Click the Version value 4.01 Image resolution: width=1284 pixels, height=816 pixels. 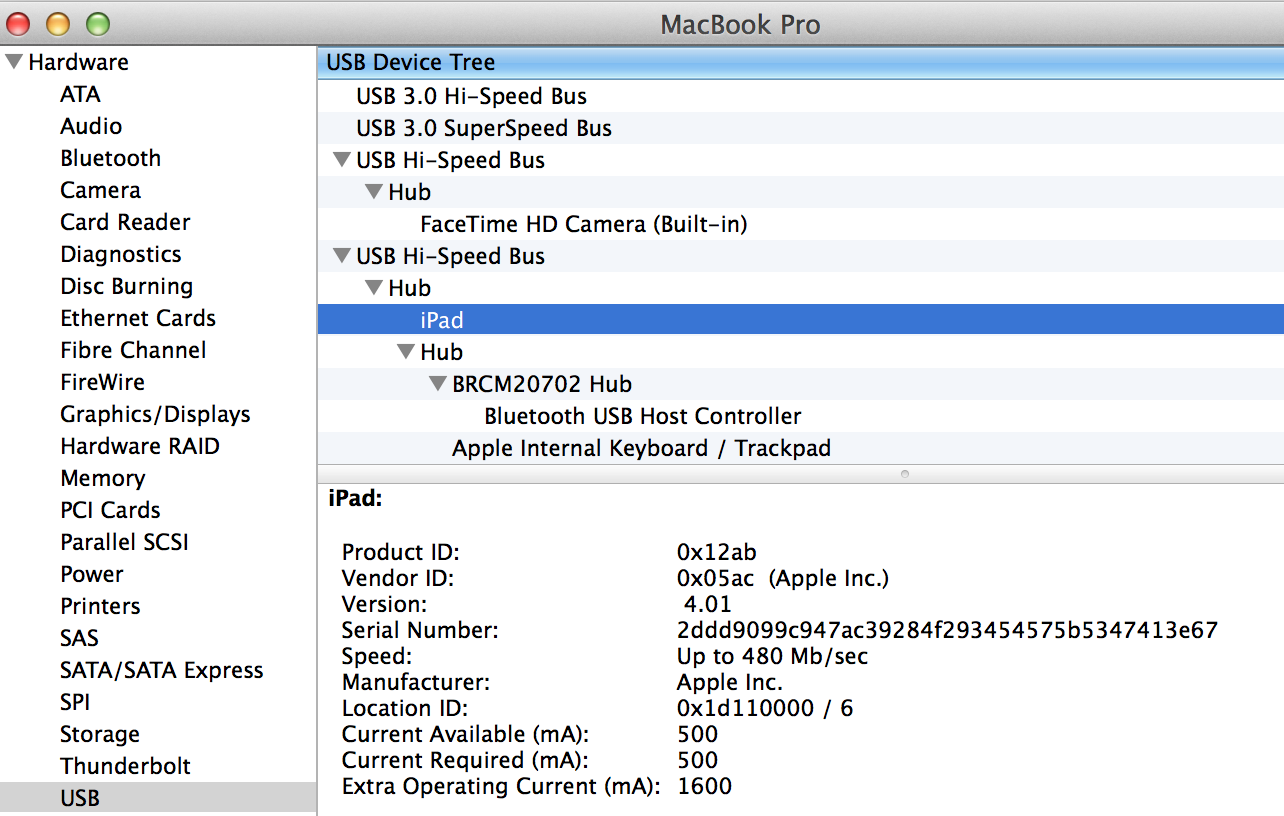(x=708, y=604)
